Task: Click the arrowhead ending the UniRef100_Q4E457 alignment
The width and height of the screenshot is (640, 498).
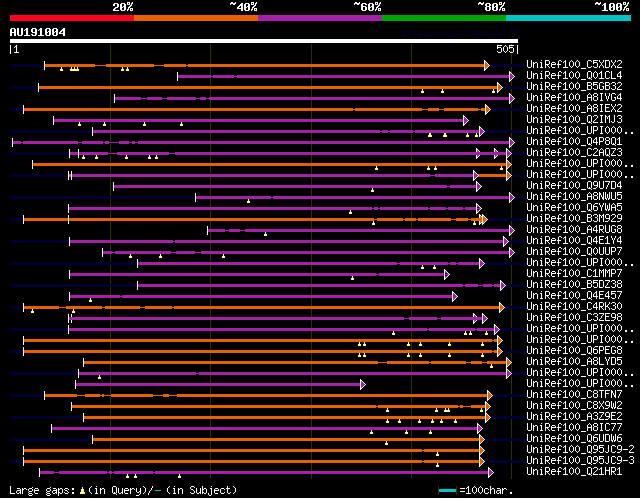Action: [455, 297]
